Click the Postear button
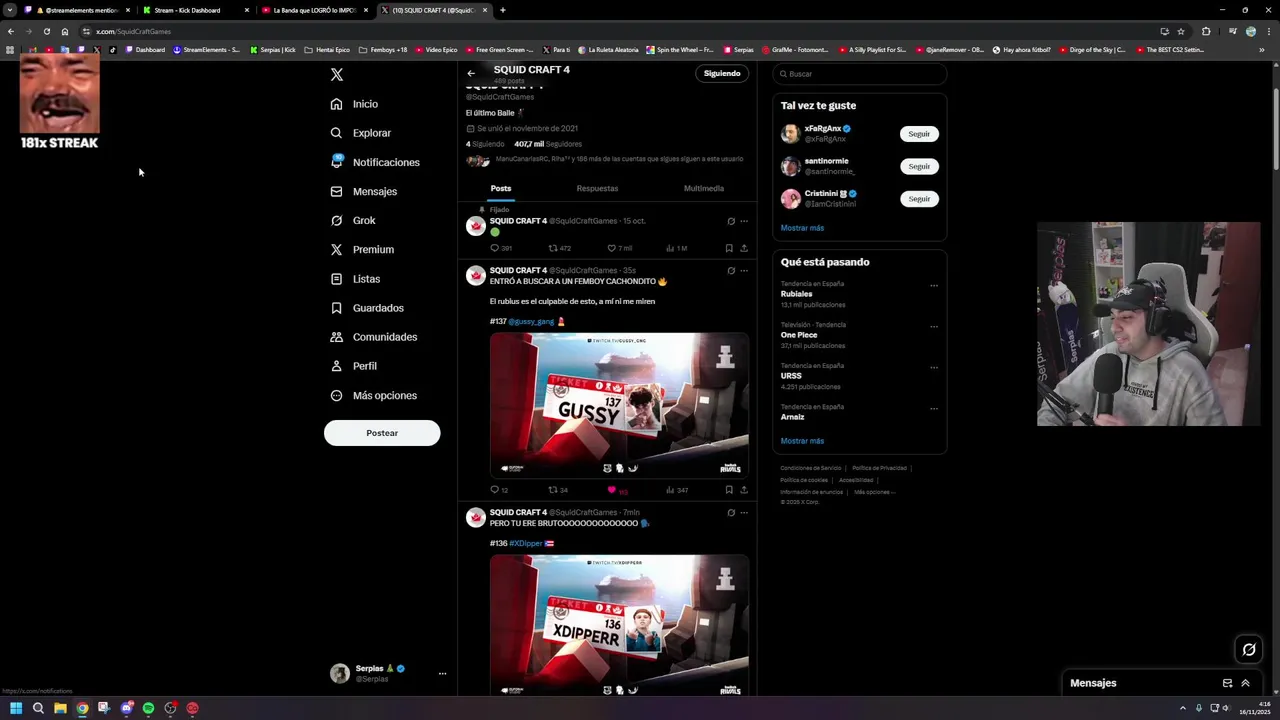The height and width of the screenshot is (720, 1280). coord(382,433)
